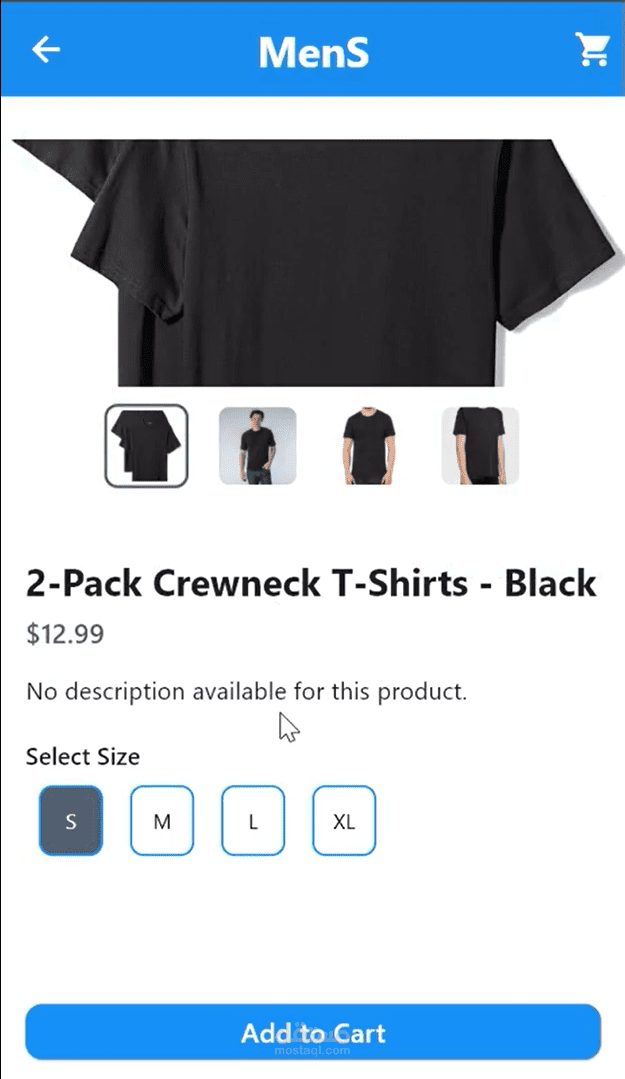Select the folded two-shirt thumbnail
This screenshot has height=1079, width=625.
coord(147,446)
